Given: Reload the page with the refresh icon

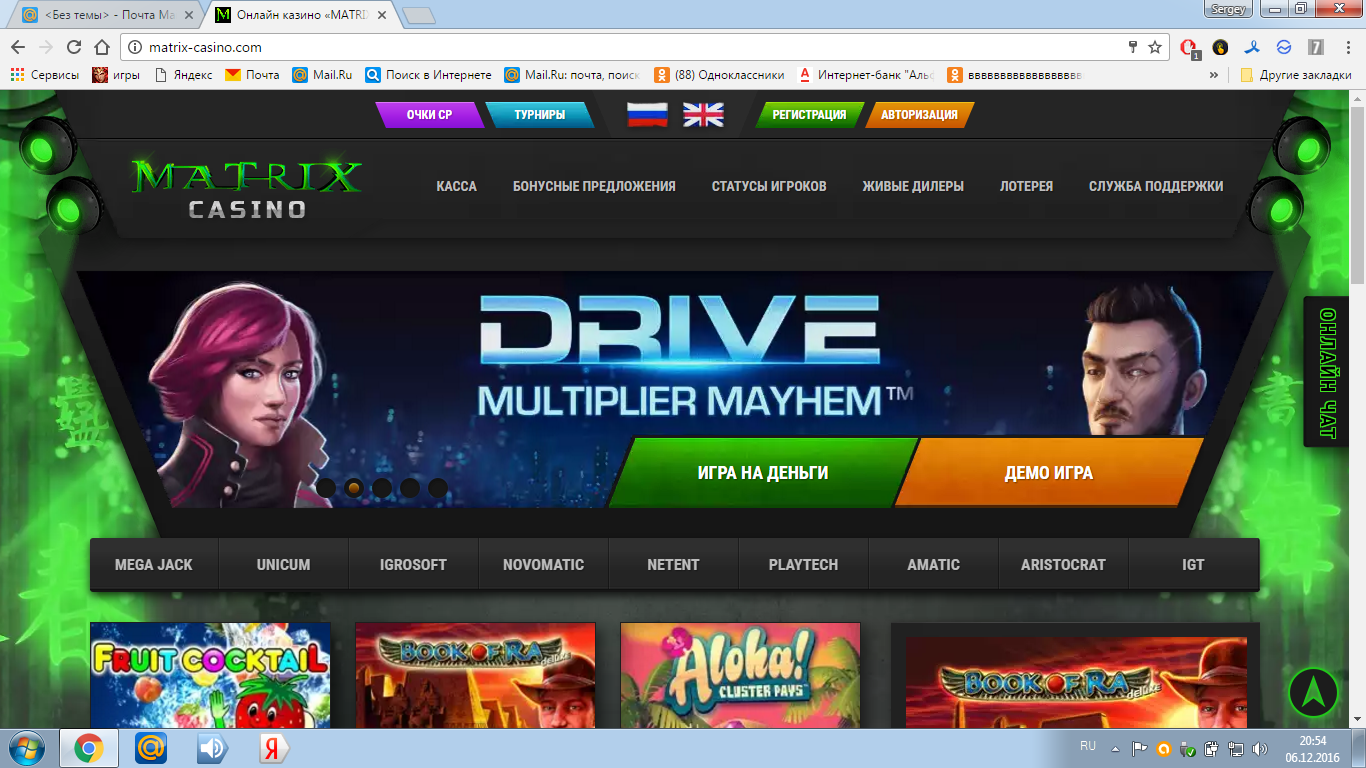Looking at the screenshot, I should coord(74,47).
